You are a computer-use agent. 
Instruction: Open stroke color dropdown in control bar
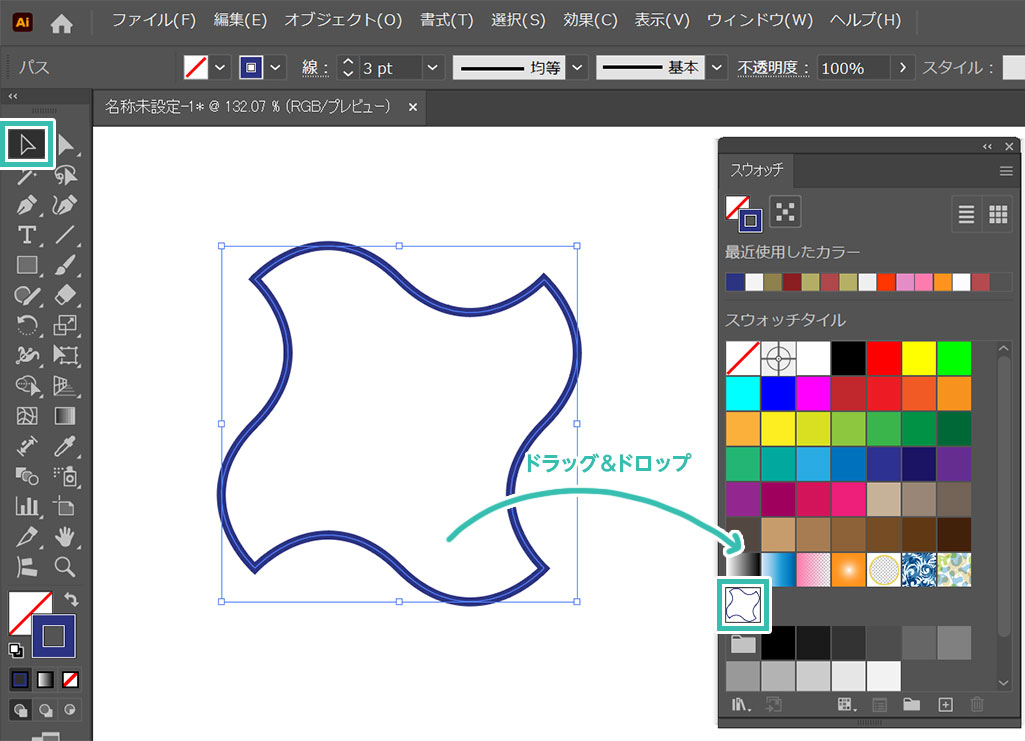pyautogui.click(x=275, y=67)
